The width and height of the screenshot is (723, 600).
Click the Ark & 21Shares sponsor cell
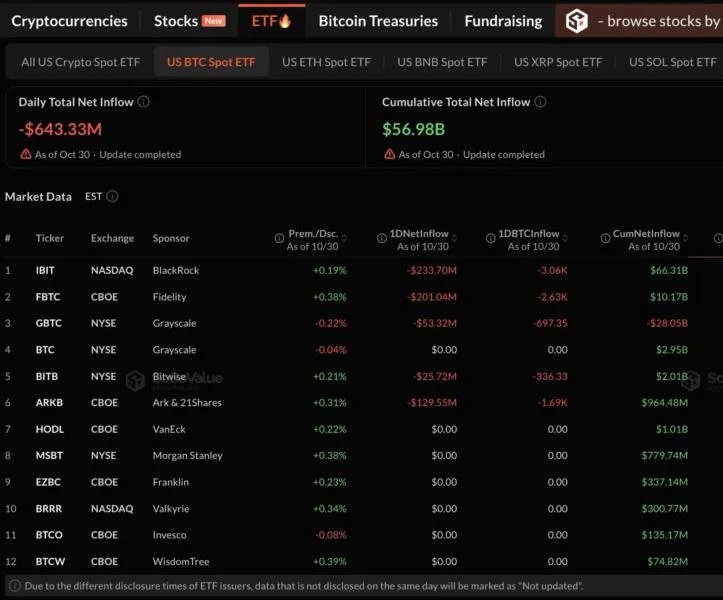click(x=187, y=403)
